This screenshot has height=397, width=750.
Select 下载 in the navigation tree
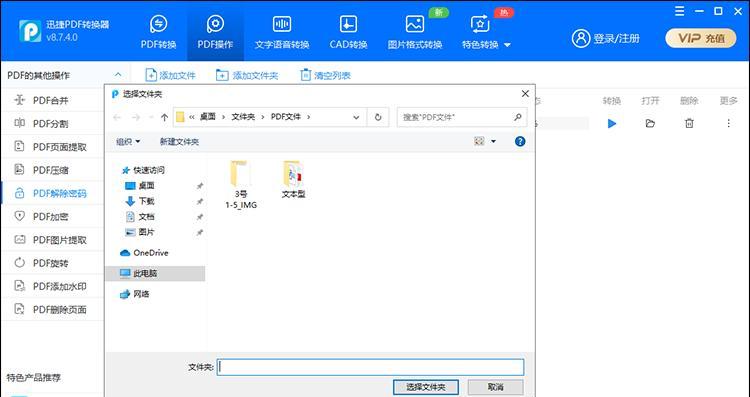tap(140, 201)
